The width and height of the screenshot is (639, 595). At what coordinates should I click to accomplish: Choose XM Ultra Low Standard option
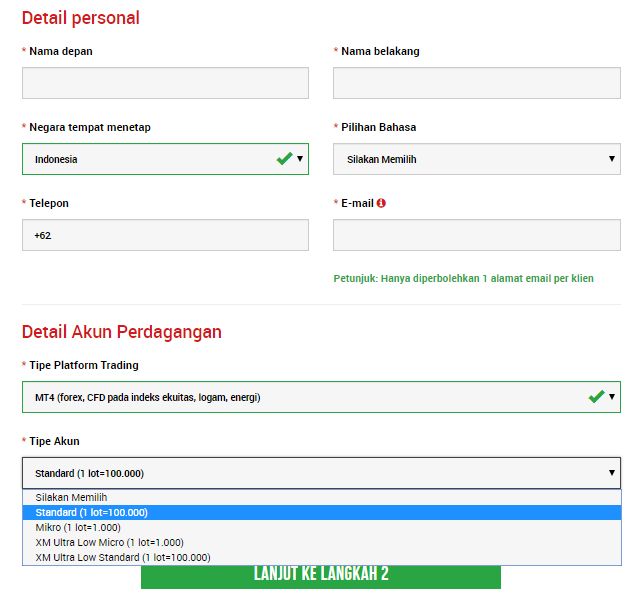click(x=322, y=558)
